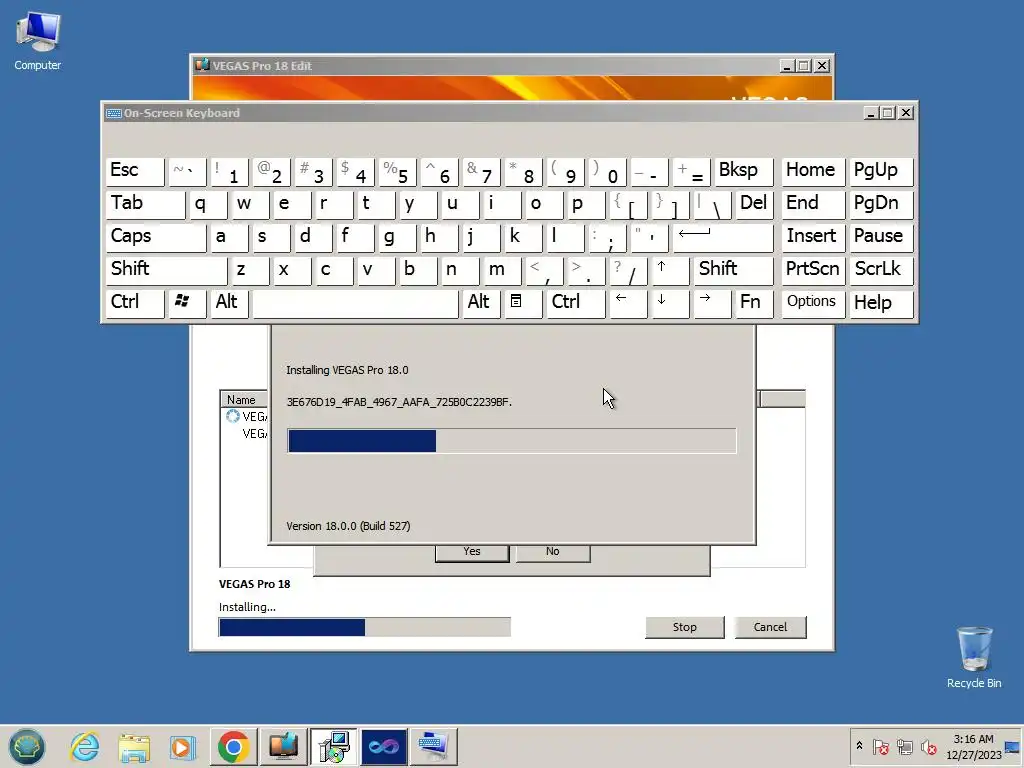
Task: Tap the Bksp key
Action: (744, 172)
